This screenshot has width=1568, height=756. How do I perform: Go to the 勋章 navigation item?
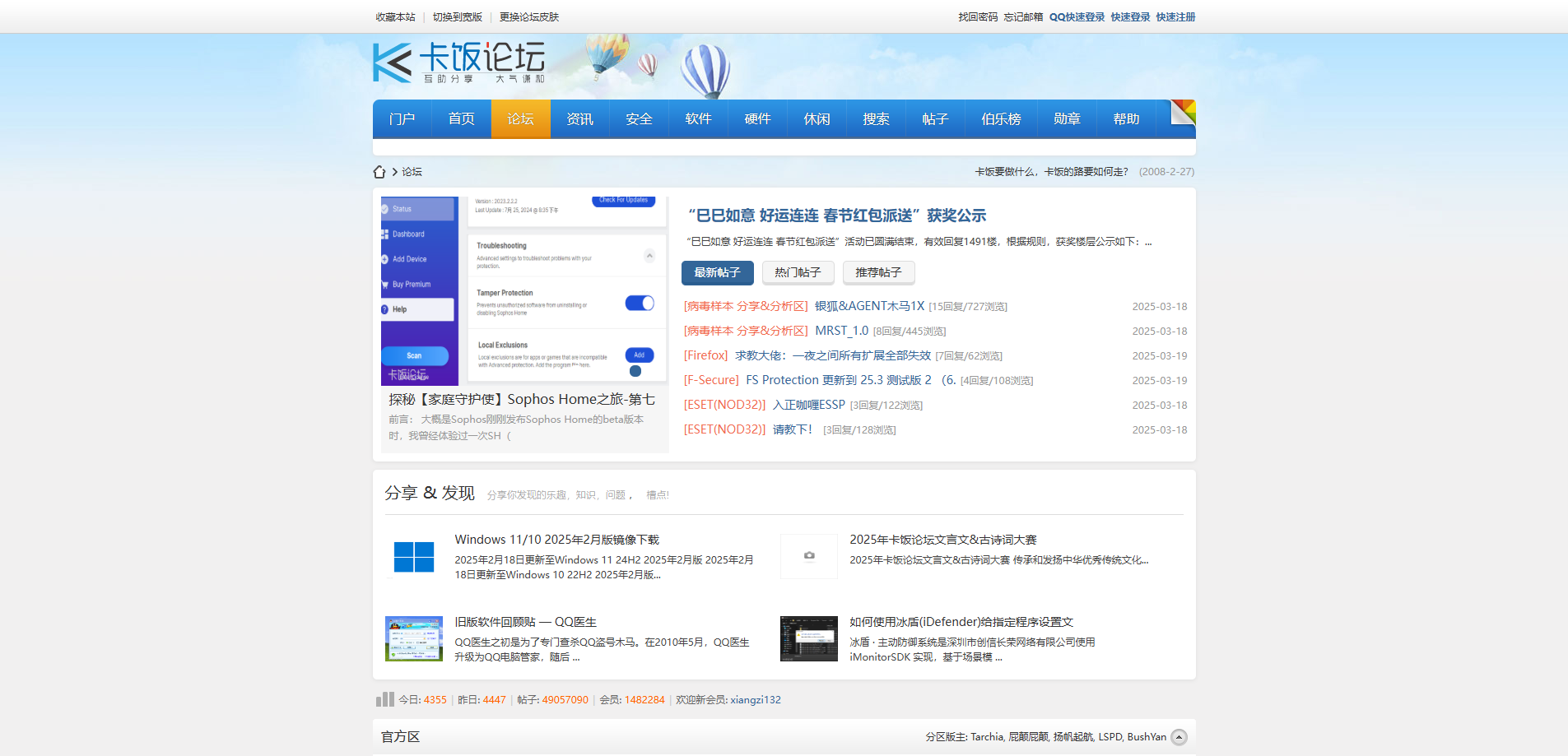(x=1067, y=119)
